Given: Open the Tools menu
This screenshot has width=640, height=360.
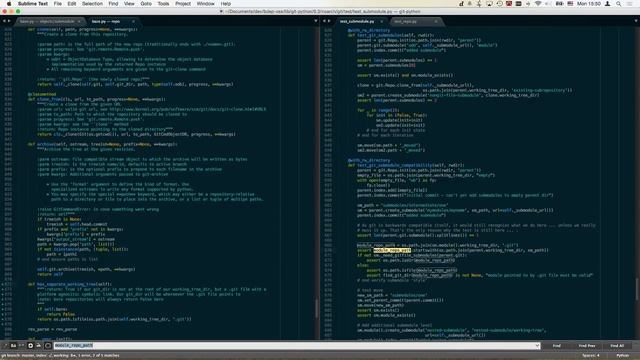Looking at the screenshot, I should pyautogui.click(x=163, y=4).
